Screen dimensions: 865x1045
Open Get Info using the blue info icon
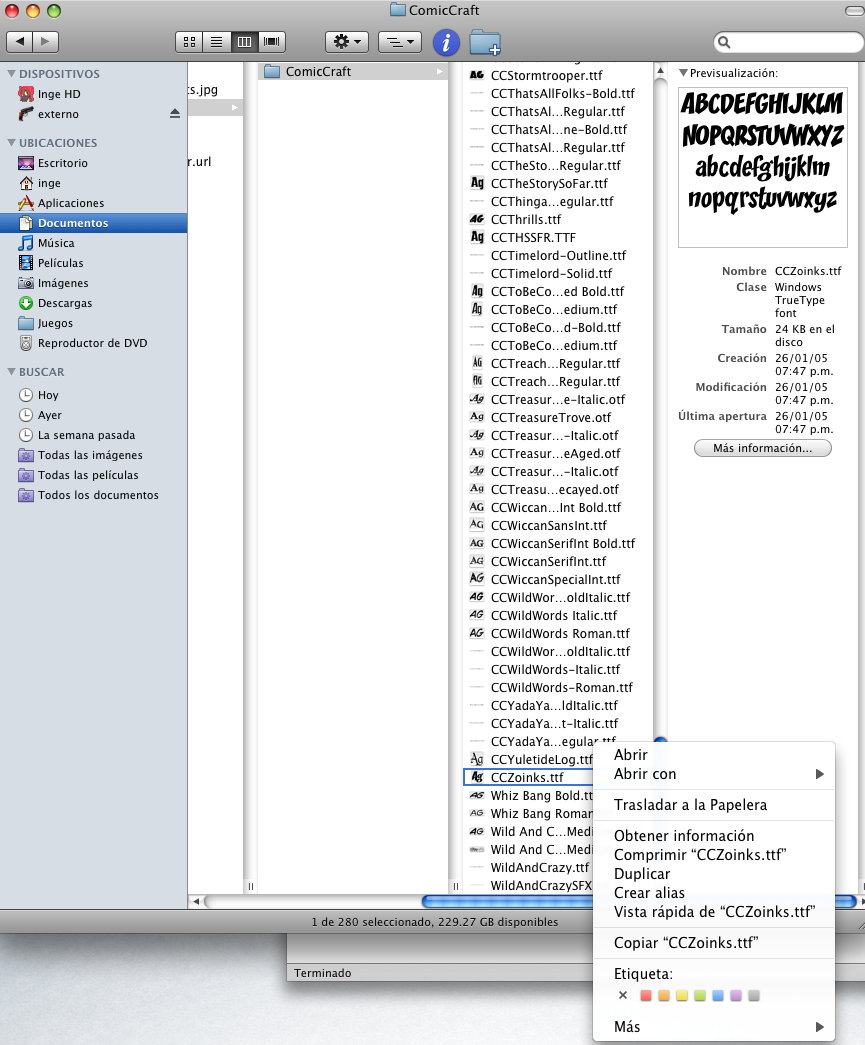[x=446, y=42]
